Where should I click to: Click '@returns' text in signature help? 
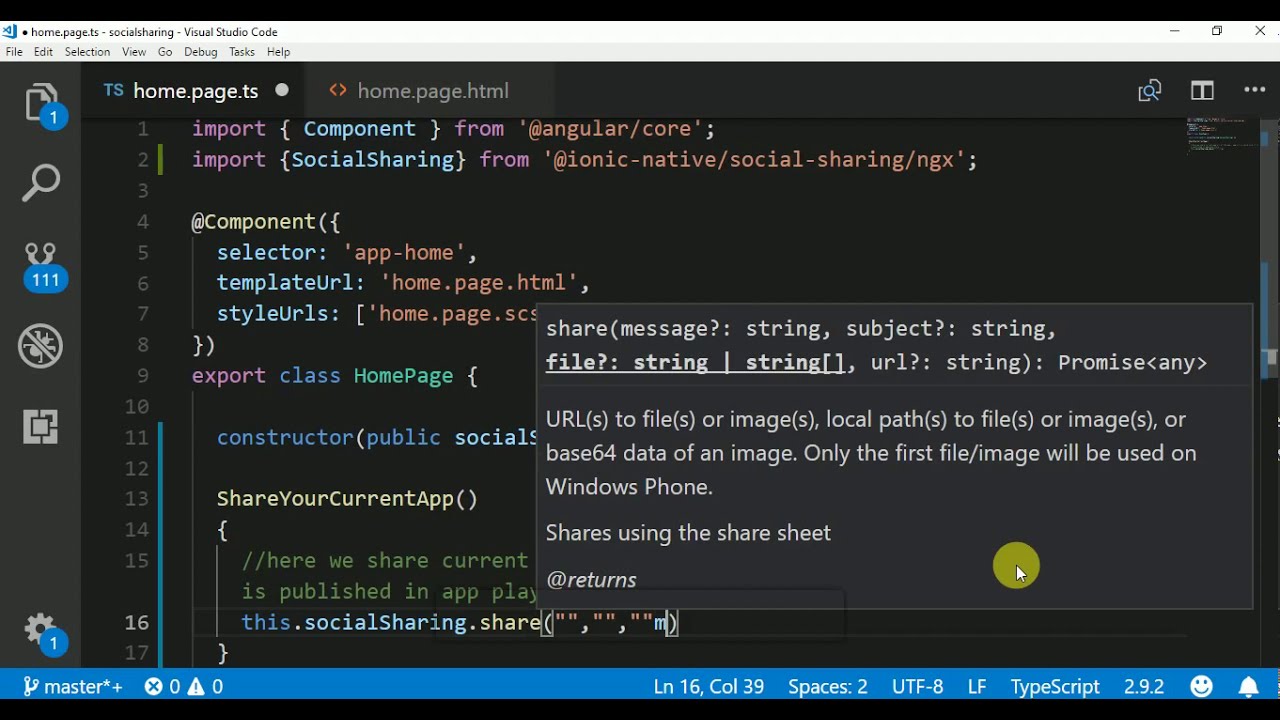coord(591,580)
